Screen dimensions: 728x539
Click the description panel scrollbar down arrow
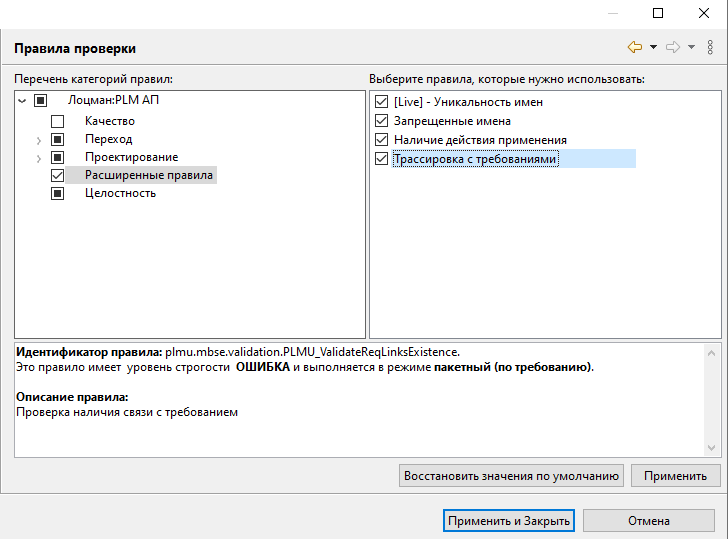pos(711,448)
